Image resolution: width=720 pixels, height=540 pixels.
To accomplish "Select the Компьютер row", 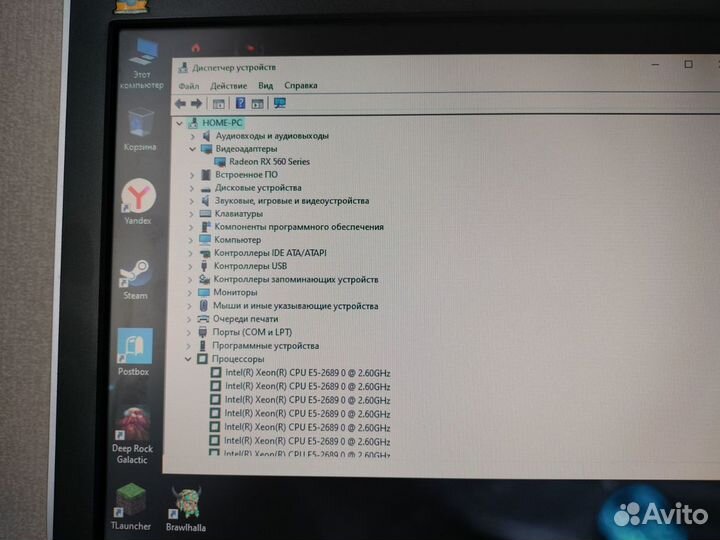I will pyautogui.click(x=237, y=240).
